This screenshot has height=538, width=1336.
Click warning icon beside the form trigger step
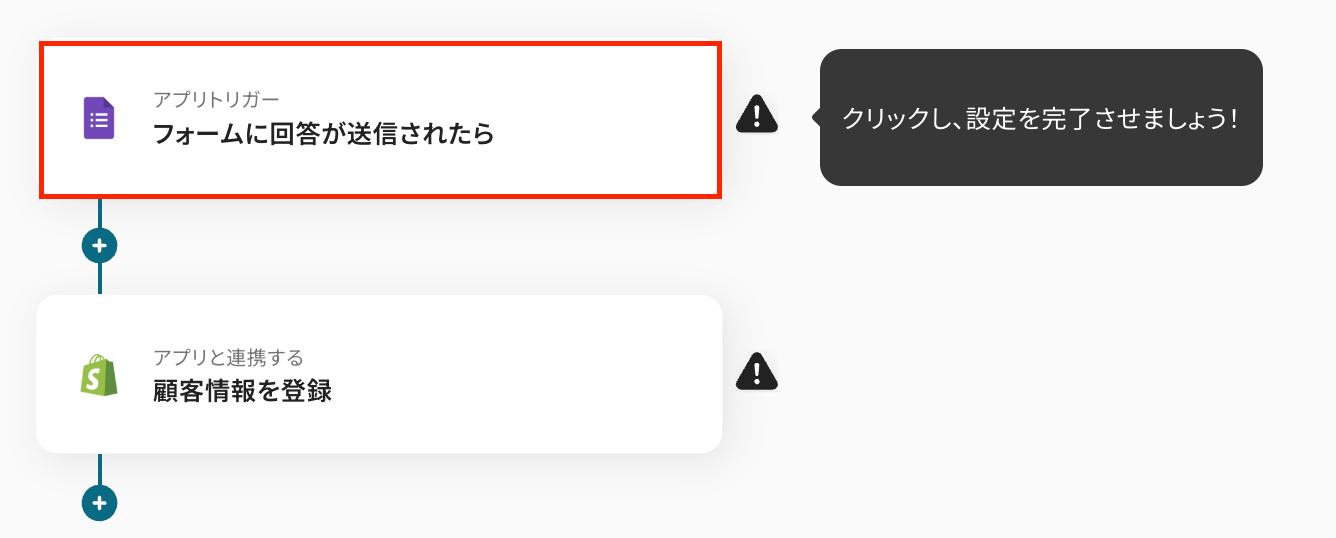tap(757, 114)
